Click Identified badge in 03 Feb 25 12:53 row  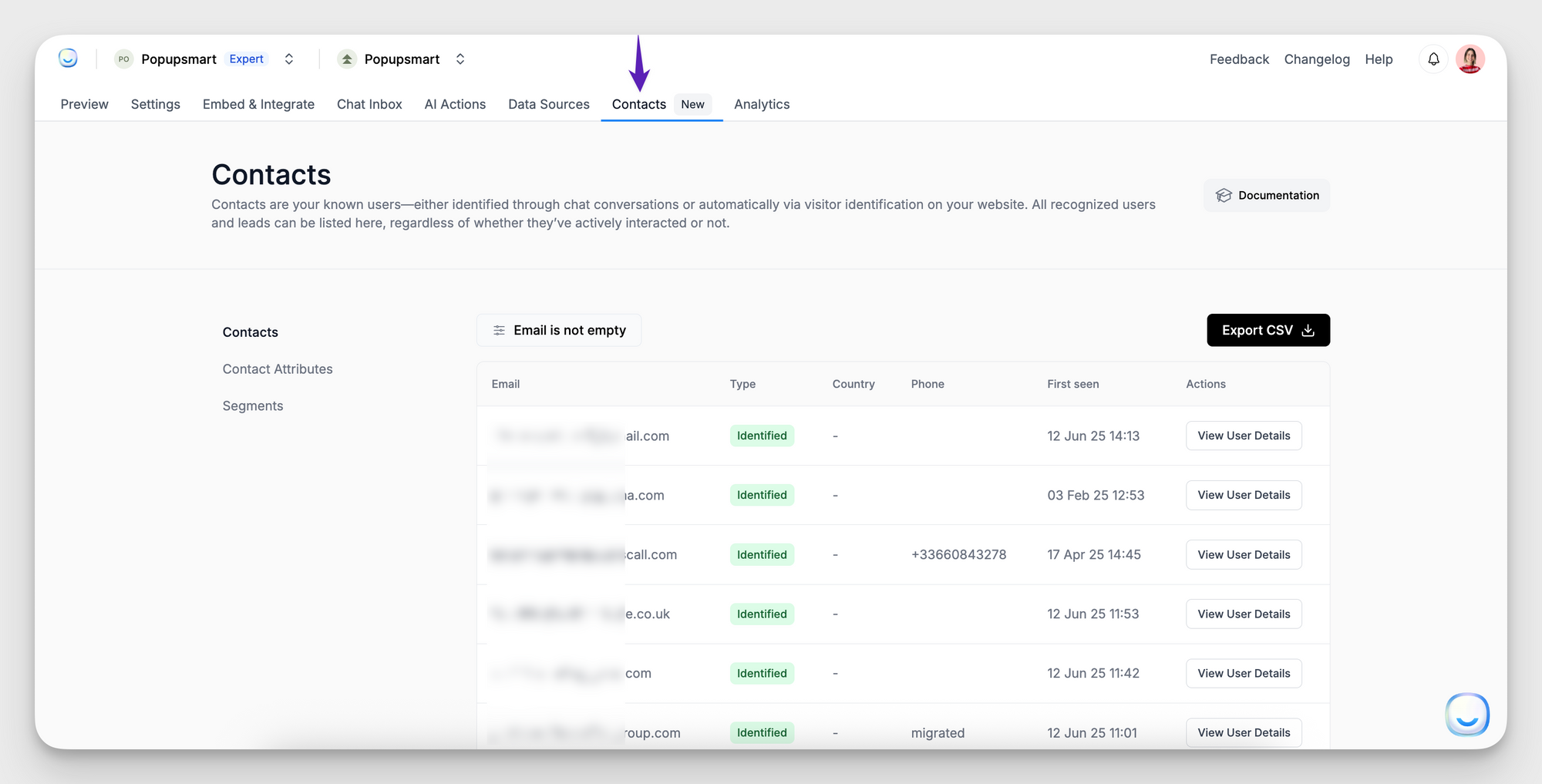point(762,495)
